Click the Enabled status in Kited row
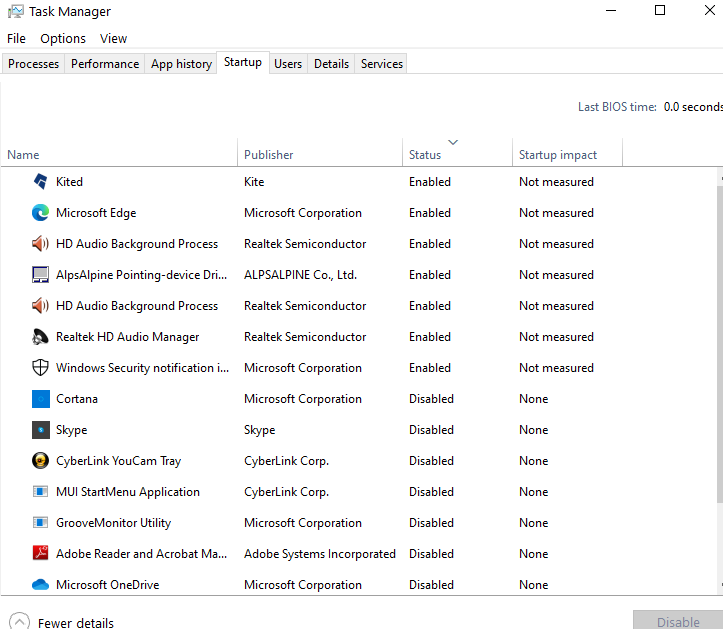 430,182
